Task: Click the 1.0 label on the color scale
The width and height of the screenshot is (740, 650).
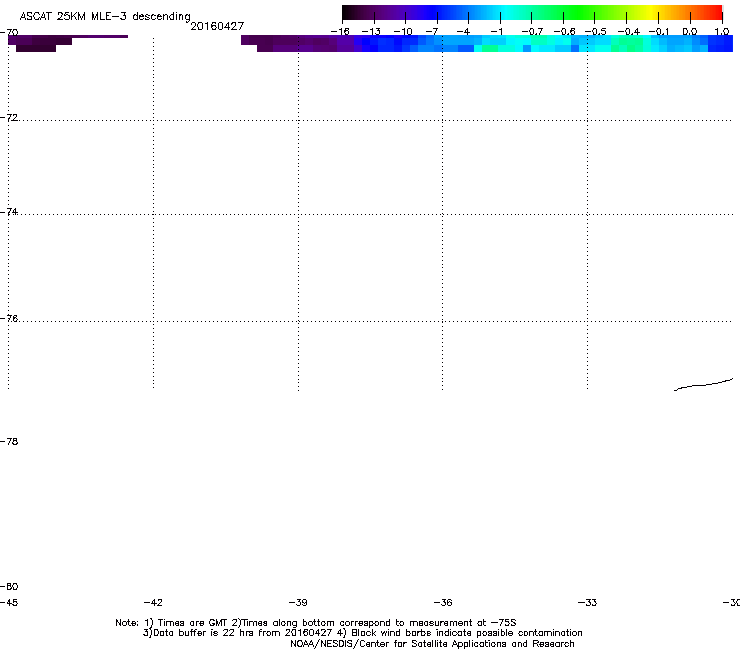Action: pyautogui.click(x=722, y=32)
